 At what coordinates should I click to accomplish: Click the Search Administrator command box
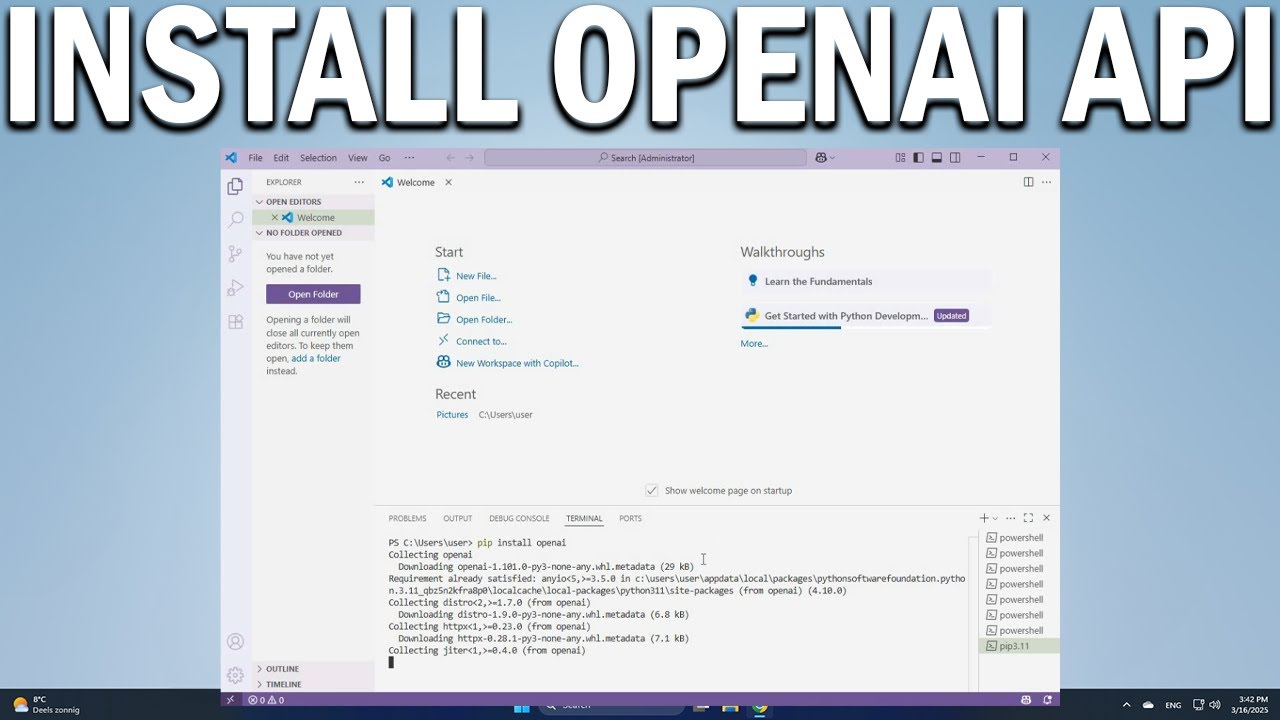pyautogui.click(x=645, y=157)
